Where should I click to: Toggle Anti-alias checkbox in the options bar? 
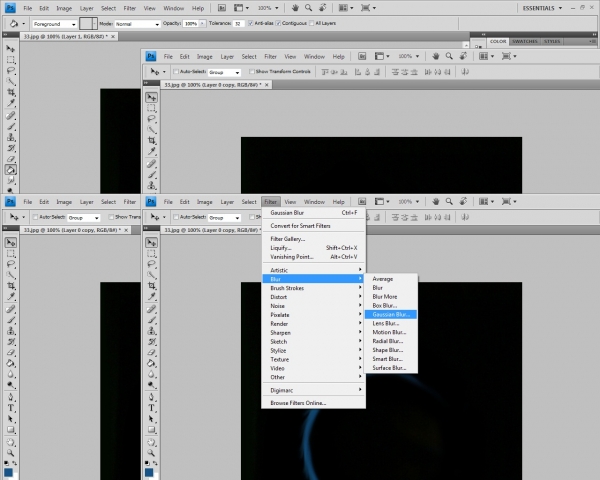pos(251,23)
